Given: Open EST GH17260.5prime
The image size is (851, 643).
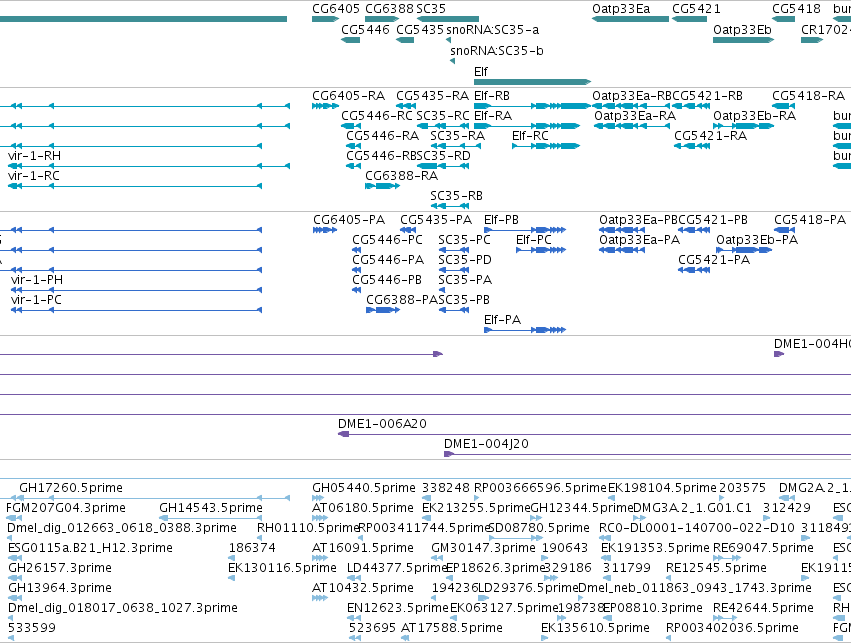Looking at the screenshot, I should (x=71, y=488).
